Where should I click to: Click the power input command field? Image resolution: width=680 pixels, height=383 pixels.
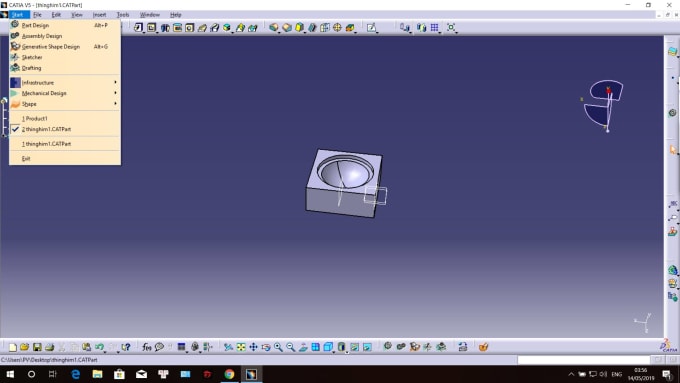(x=583, y=360)
